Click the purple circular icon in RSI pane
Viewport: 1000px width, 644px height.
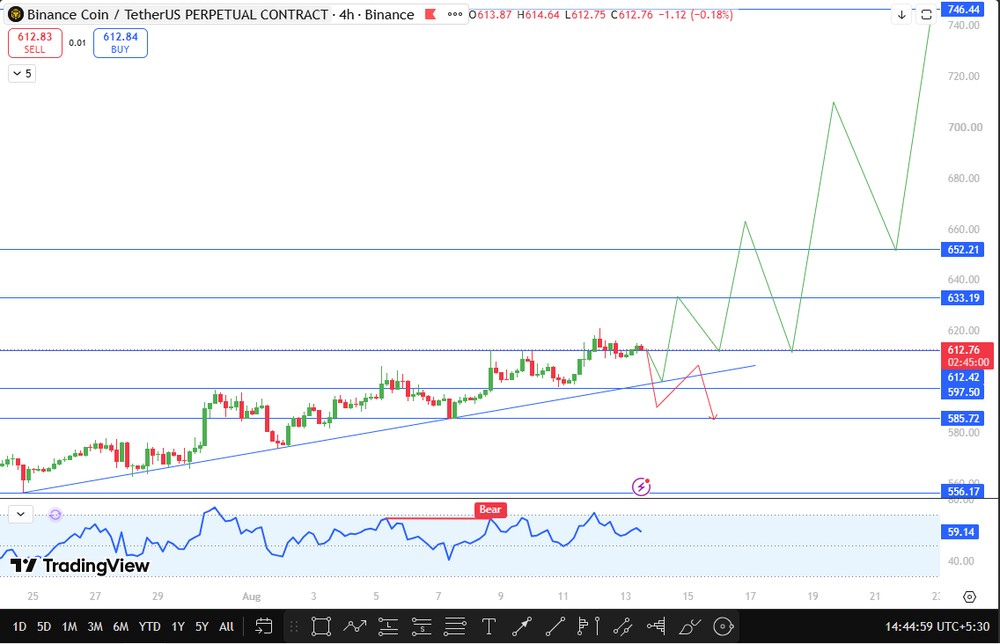[55, 514]
